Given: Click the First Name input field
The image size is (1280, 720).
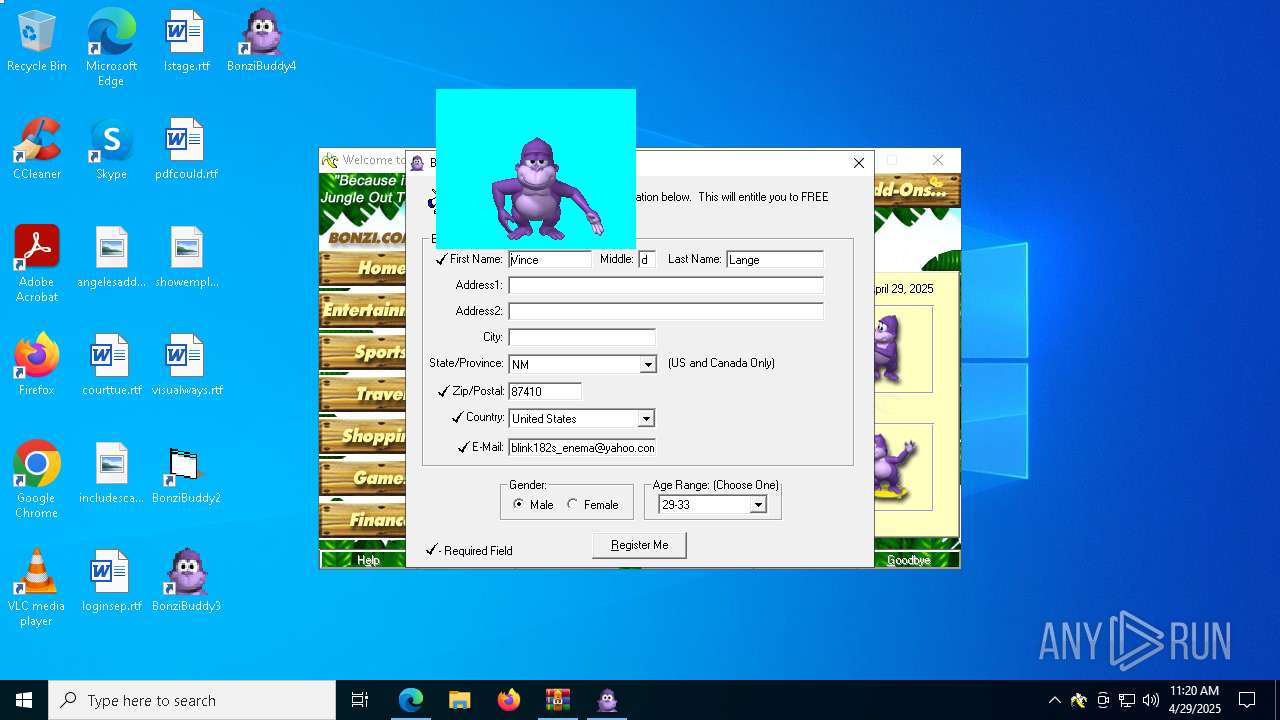Looking at the screenshot, I should [x=550, y=259].
